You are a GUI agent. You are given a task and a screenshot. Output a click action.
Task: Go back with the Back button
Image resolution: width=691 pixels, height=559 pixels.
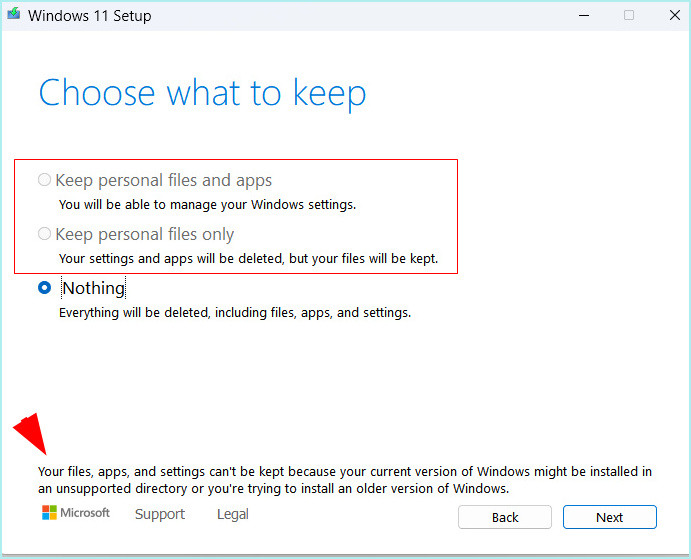point(505,517)
